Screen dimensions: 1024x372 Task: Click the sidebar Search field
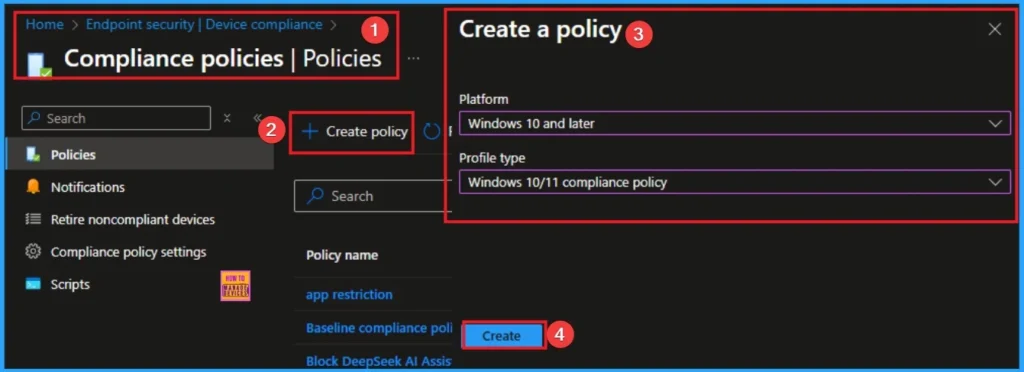point(116,118)
